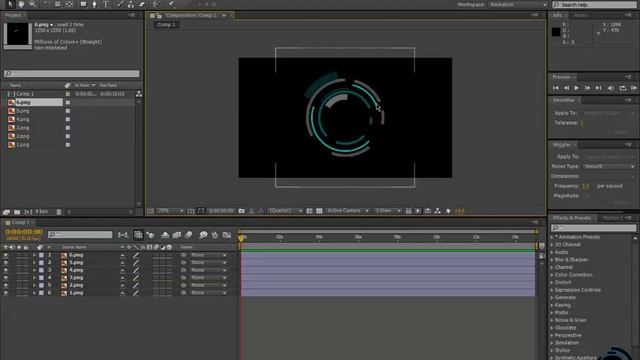The height and width of the screenshot is (360, 640).
Task: Select the Rectangle shape tool
Action: point(83,4)
